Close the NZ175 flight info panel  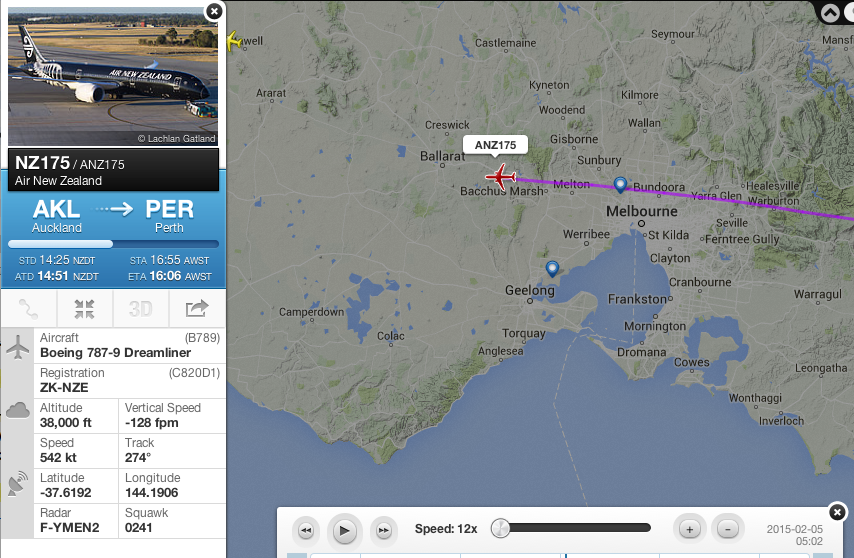pyautogui.click(x=214, y=11)
